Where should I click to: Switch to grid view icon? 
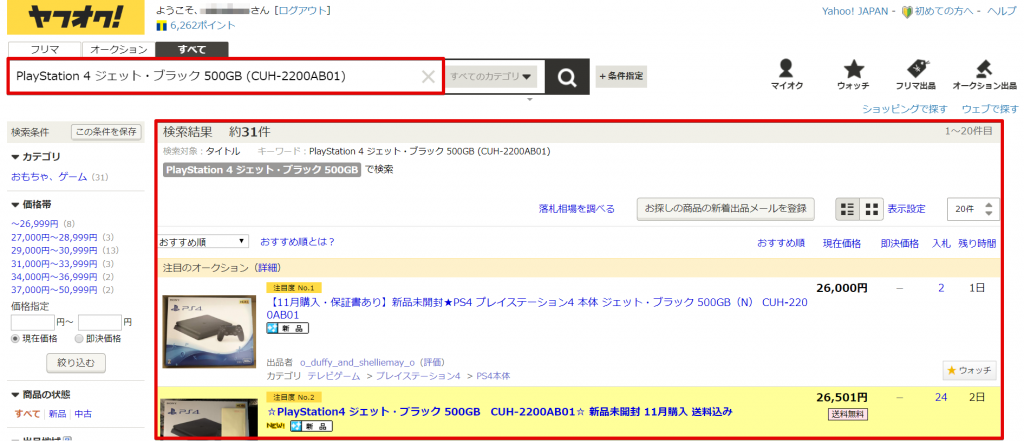click(x=871, y=209)
